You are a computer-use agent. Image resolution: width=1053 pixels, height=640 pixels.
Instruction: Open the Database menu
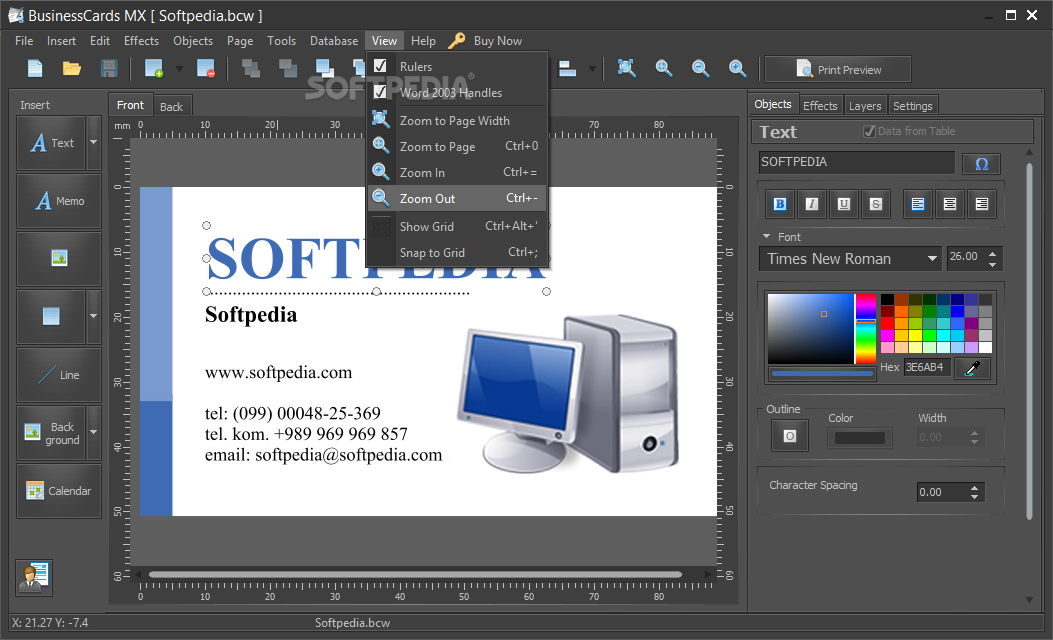coord(334,41)
